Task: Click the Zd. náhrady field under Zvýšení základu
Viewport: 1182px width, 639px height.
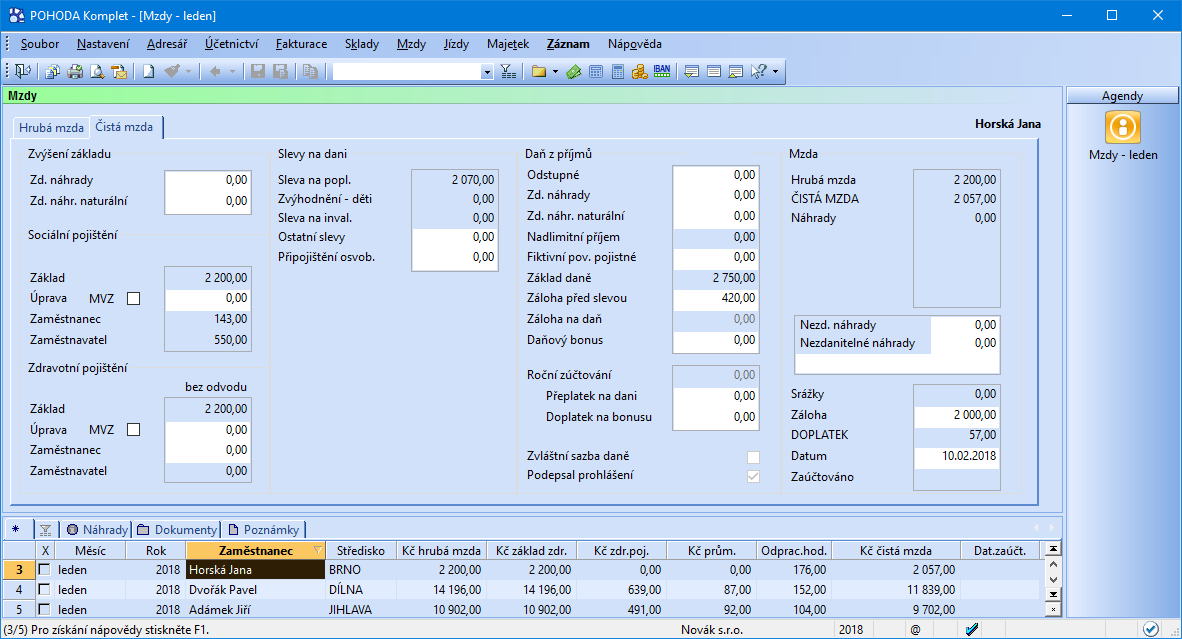Action: coord(208,180)
